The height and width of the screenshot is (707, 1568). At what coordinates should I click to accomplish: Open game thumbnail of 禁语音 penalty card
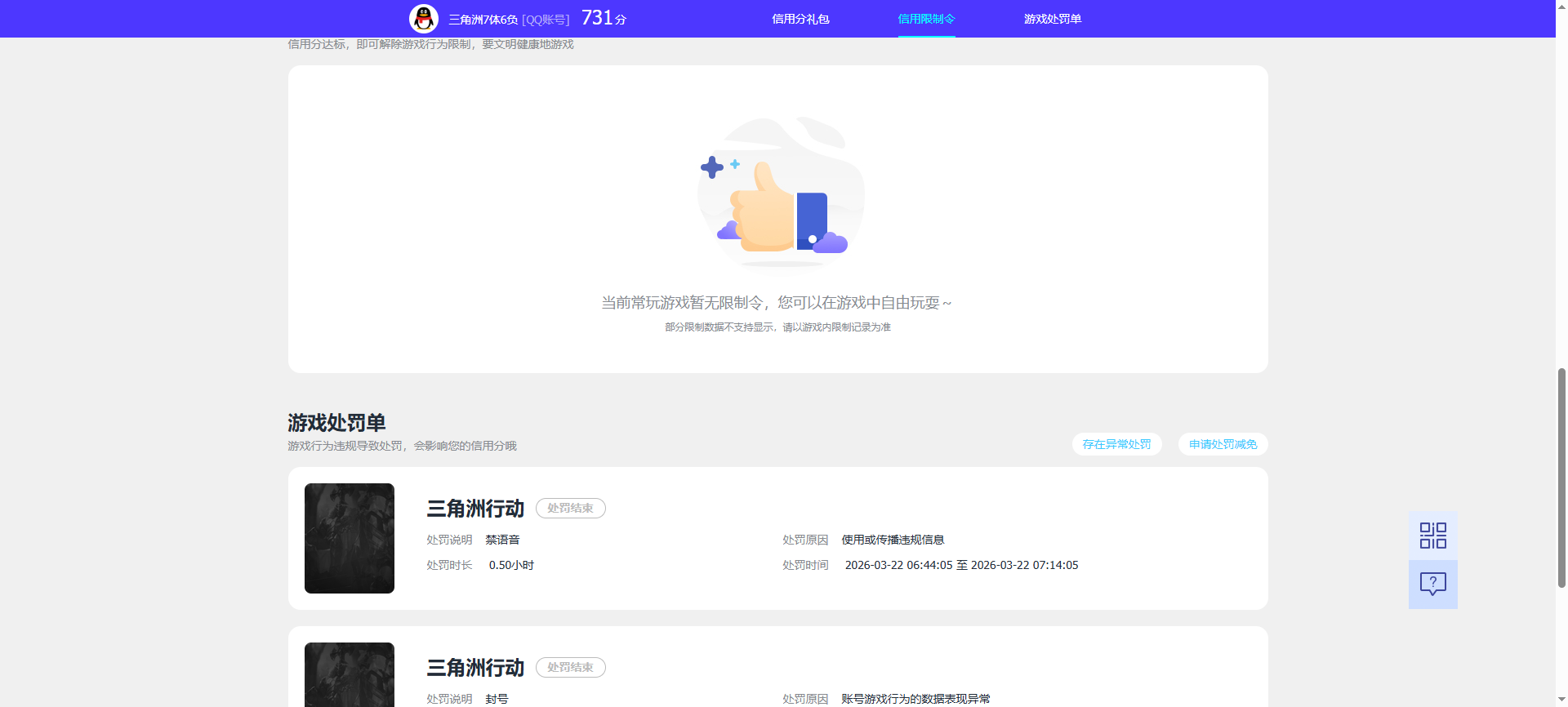[x=350, y=538]
